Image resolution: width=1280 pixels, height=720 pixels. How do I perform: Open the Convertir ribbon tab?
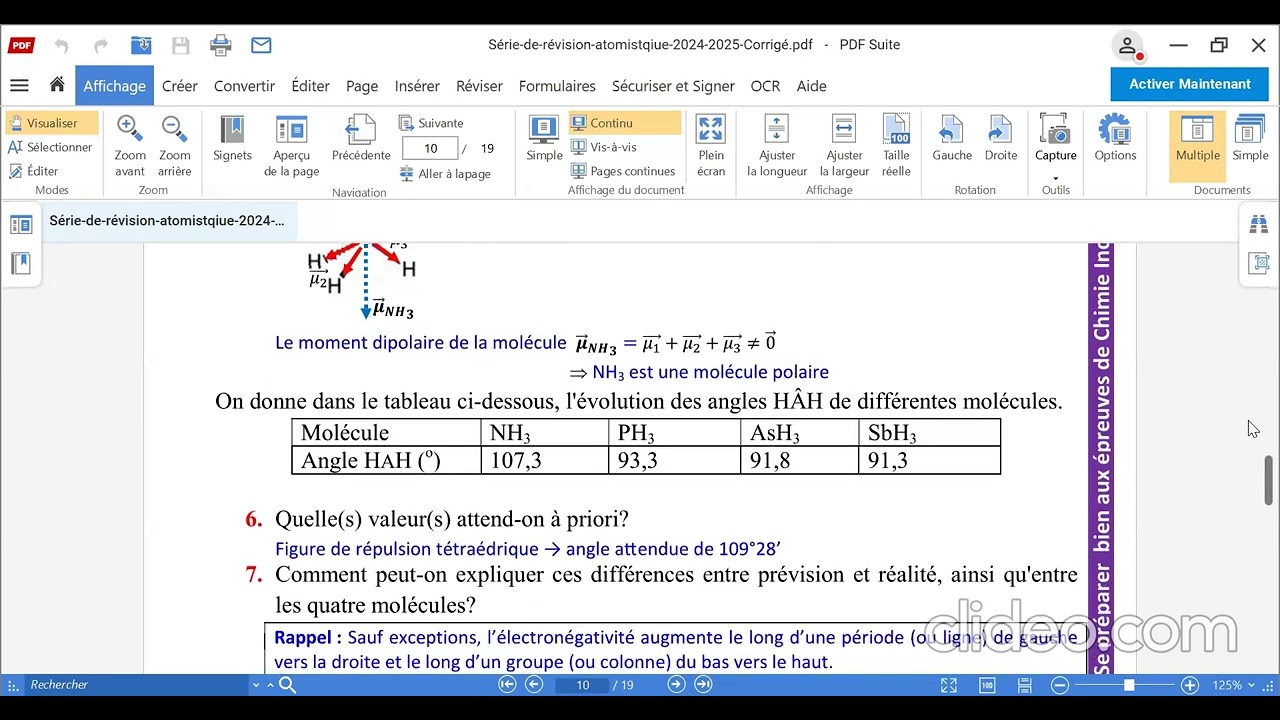[244, 86]
